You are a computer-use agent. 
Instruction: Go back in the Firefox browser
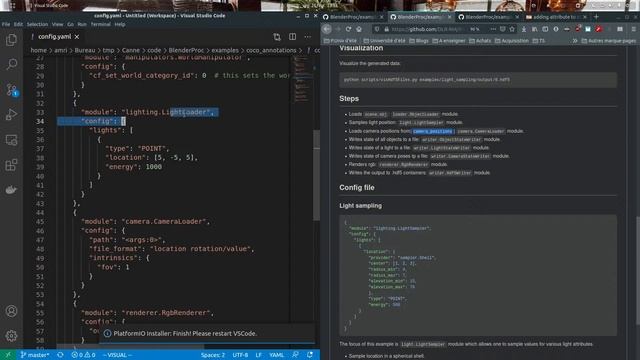(x=327, y=29)
